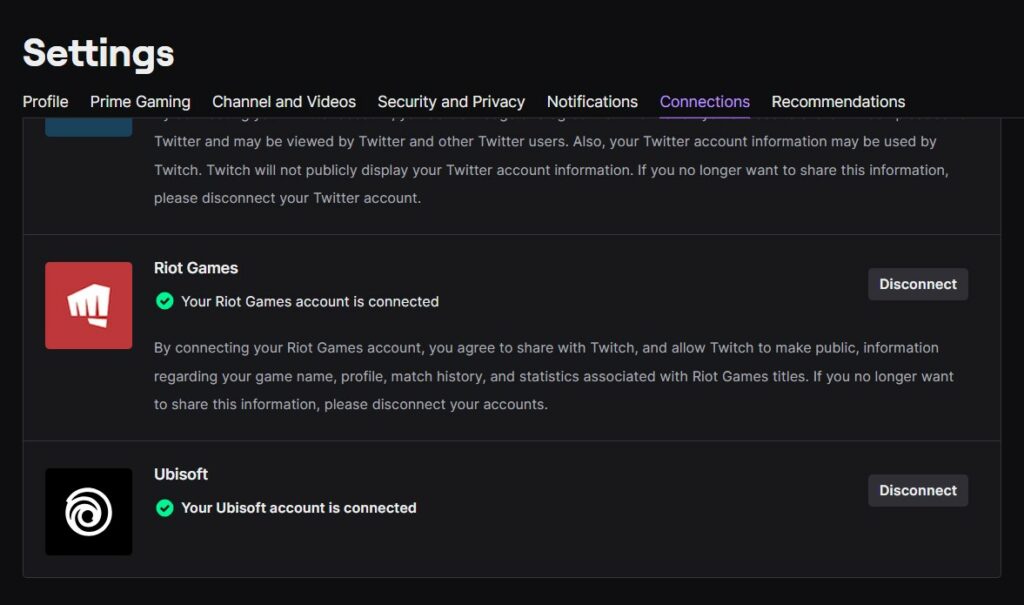Open the Security and Privacy tab
Screen dimensions: 1024x605
pyautogui.click(x=451, y=101)
